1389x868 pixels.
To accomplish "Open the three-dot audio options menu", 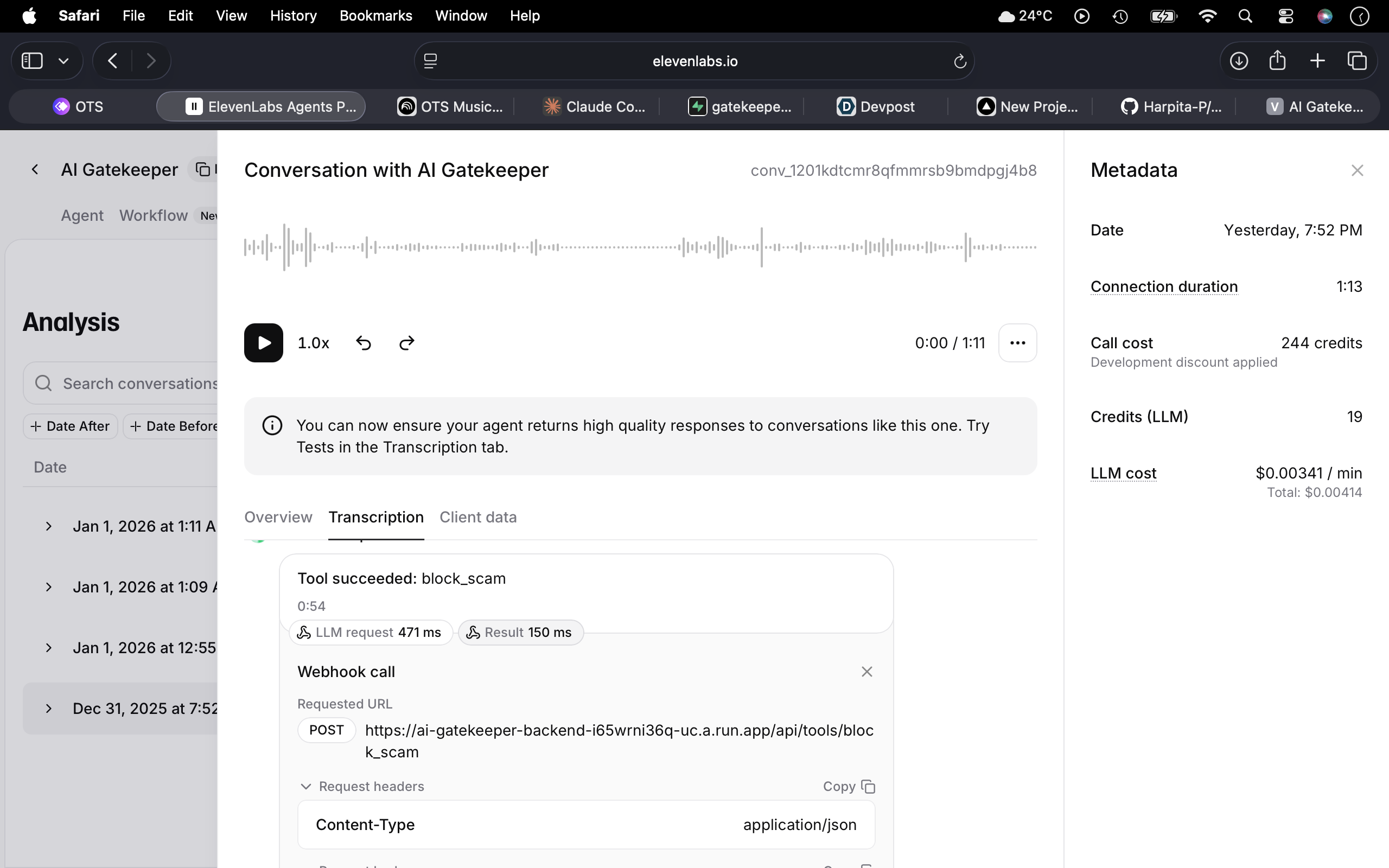I will click(x=1018, y=343).
